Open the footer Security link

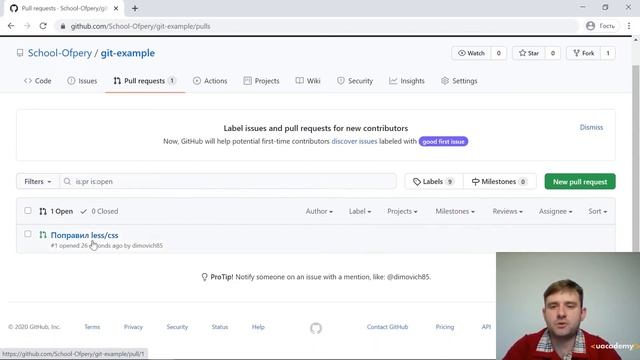(x=177, y=327)
